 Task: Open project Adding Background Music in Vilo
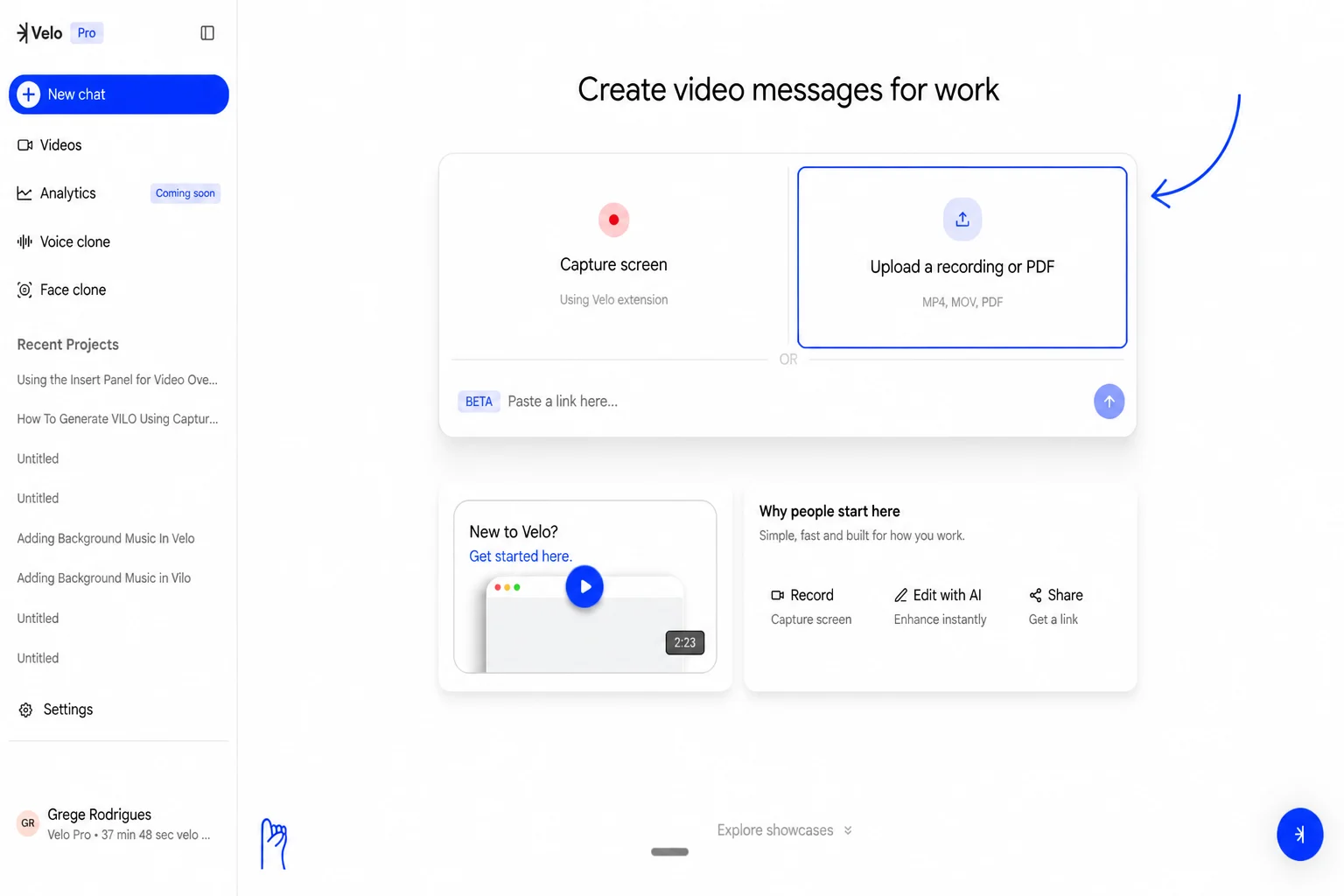104,578
